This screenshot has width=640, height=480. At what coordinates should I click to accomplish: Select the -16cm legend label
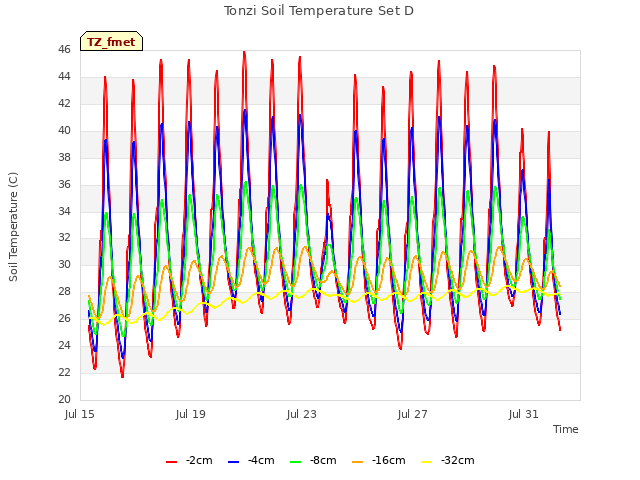tap(389, 461)
